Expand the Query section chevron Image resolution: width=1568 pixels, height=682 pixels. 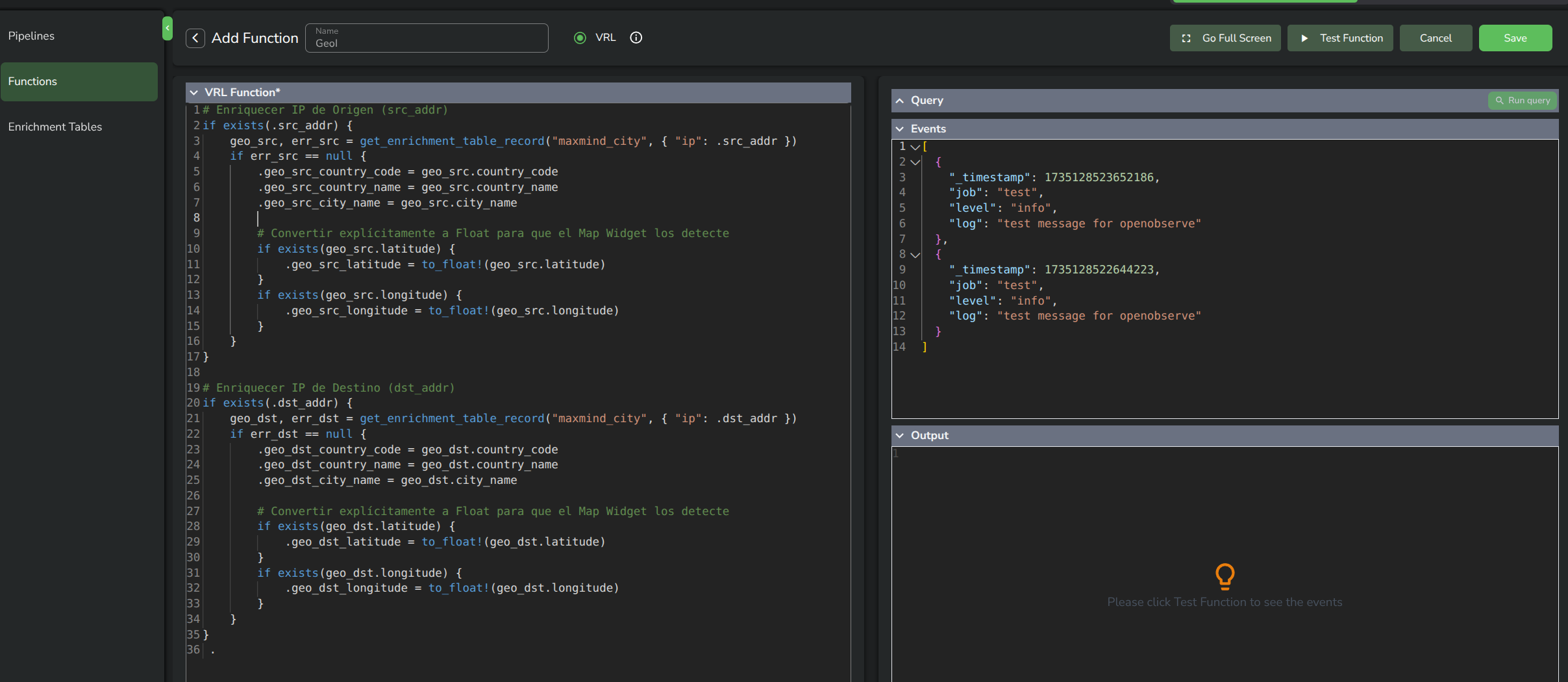(899, 101)
